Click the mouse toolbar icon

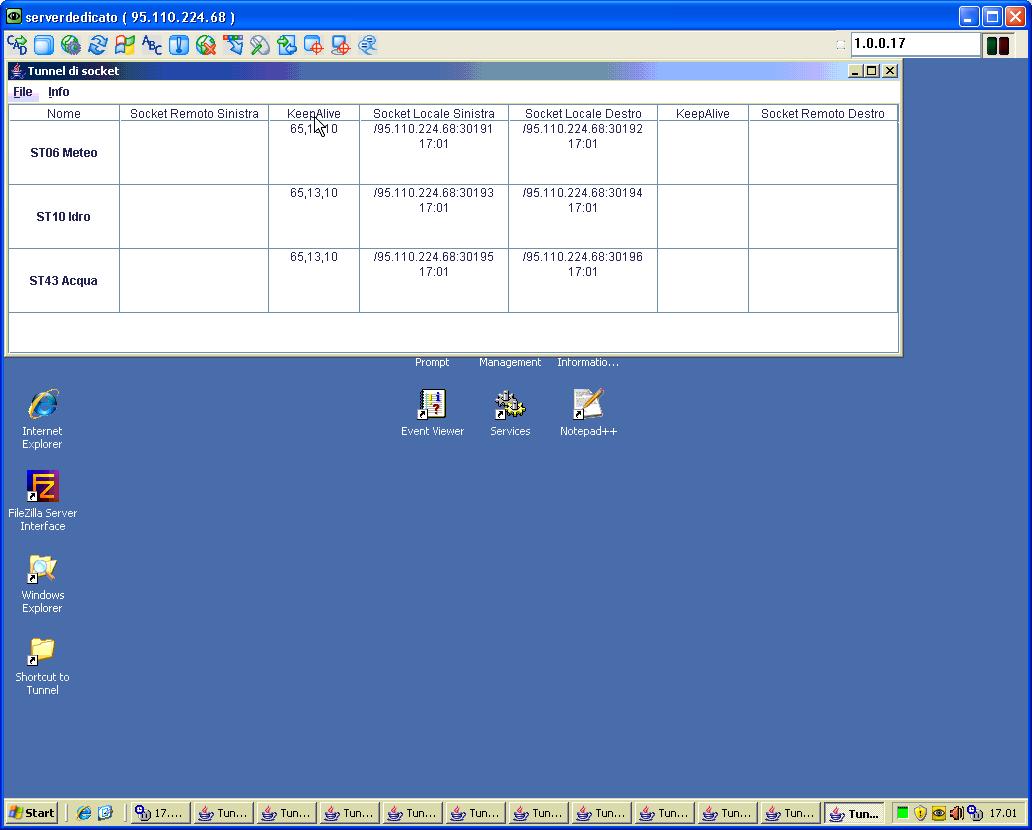point(260,45)
